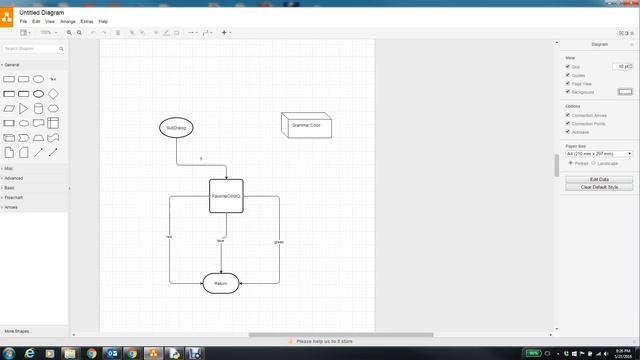The image size is (640, 360).
Task: Click the 'Please help us to 5 stars' link
Action: [x=324, y=341]
